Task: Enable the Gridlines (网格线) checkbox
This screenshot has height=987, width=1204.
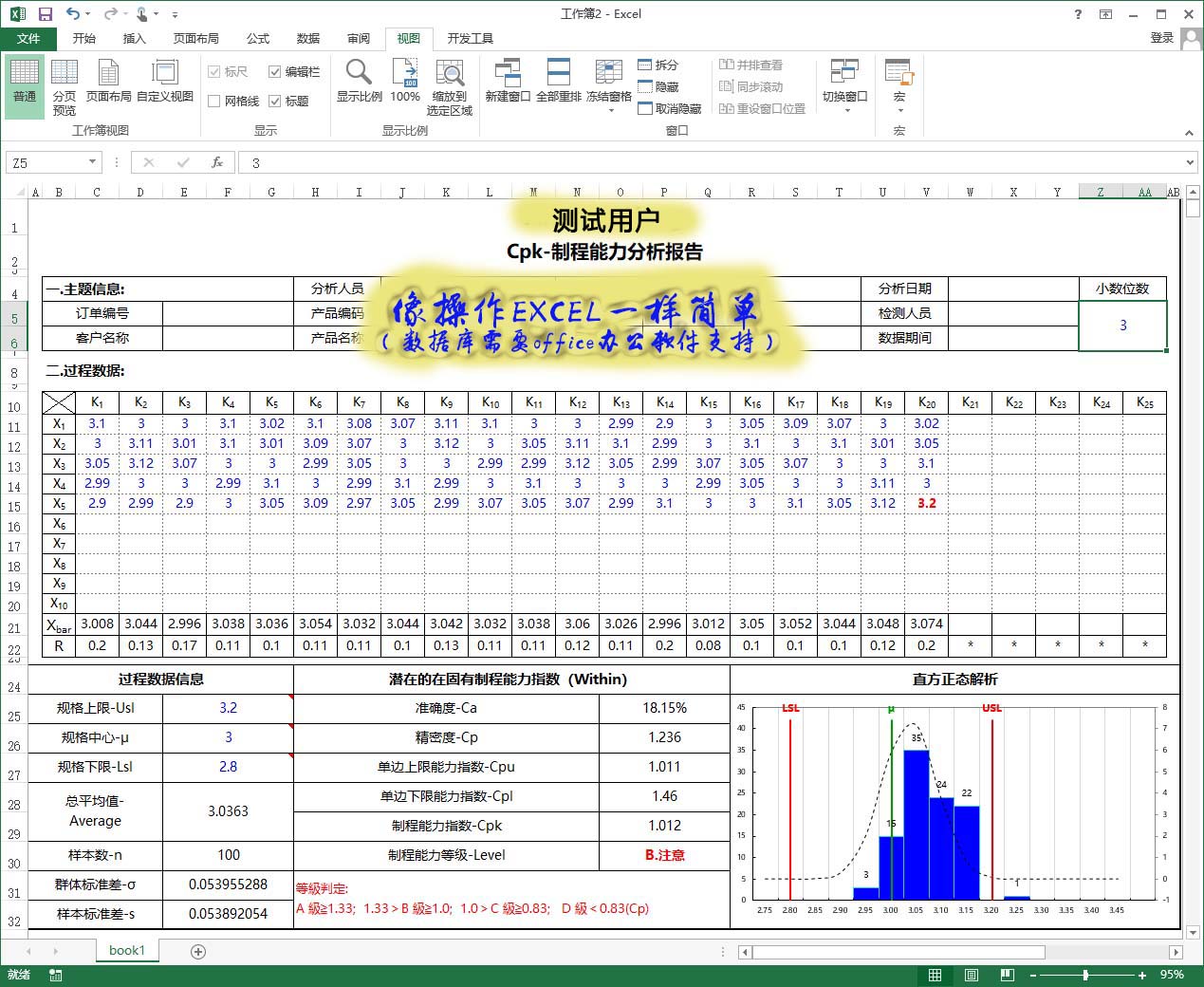Action: [x=214, y=102]
